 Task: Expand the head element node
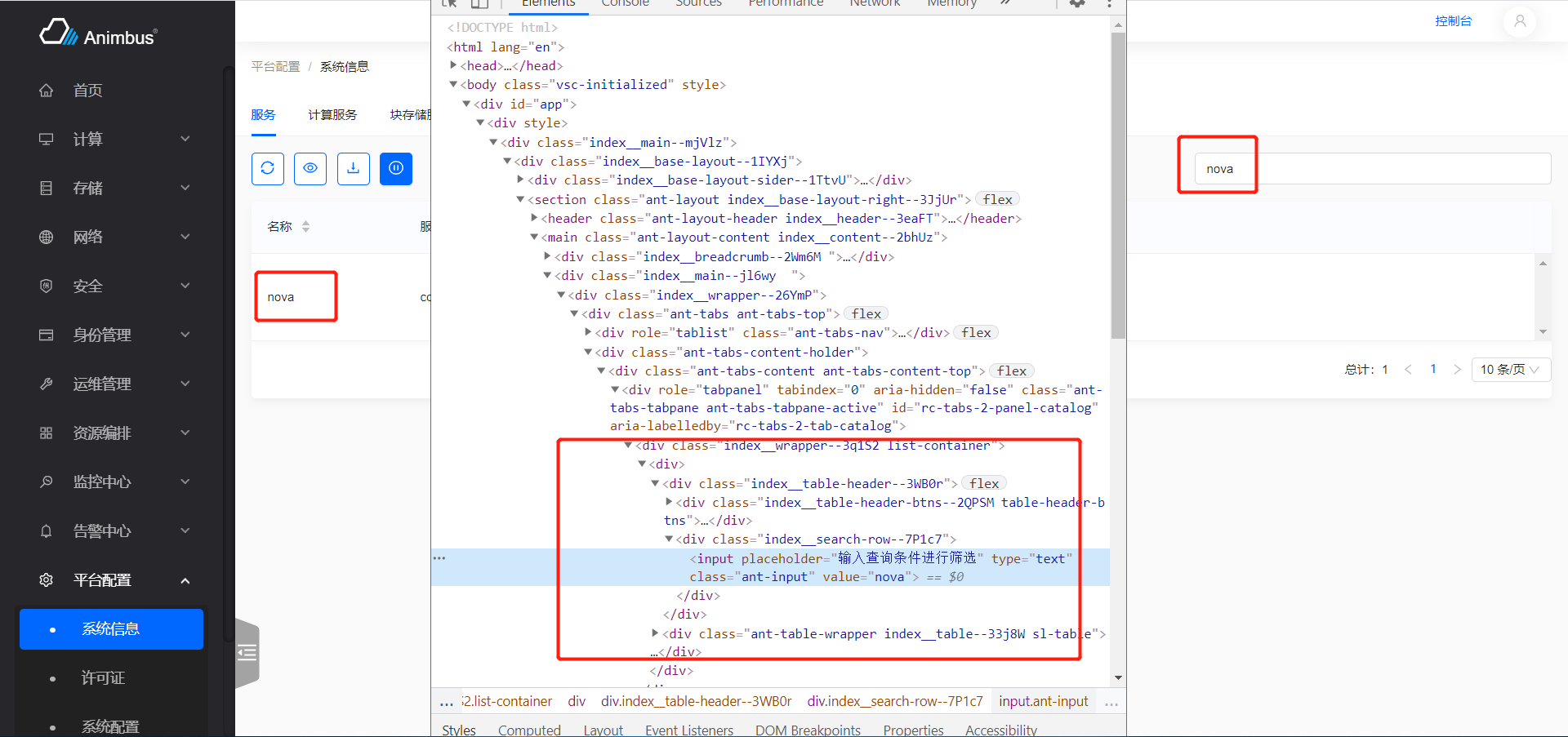[x=453, y=65]
